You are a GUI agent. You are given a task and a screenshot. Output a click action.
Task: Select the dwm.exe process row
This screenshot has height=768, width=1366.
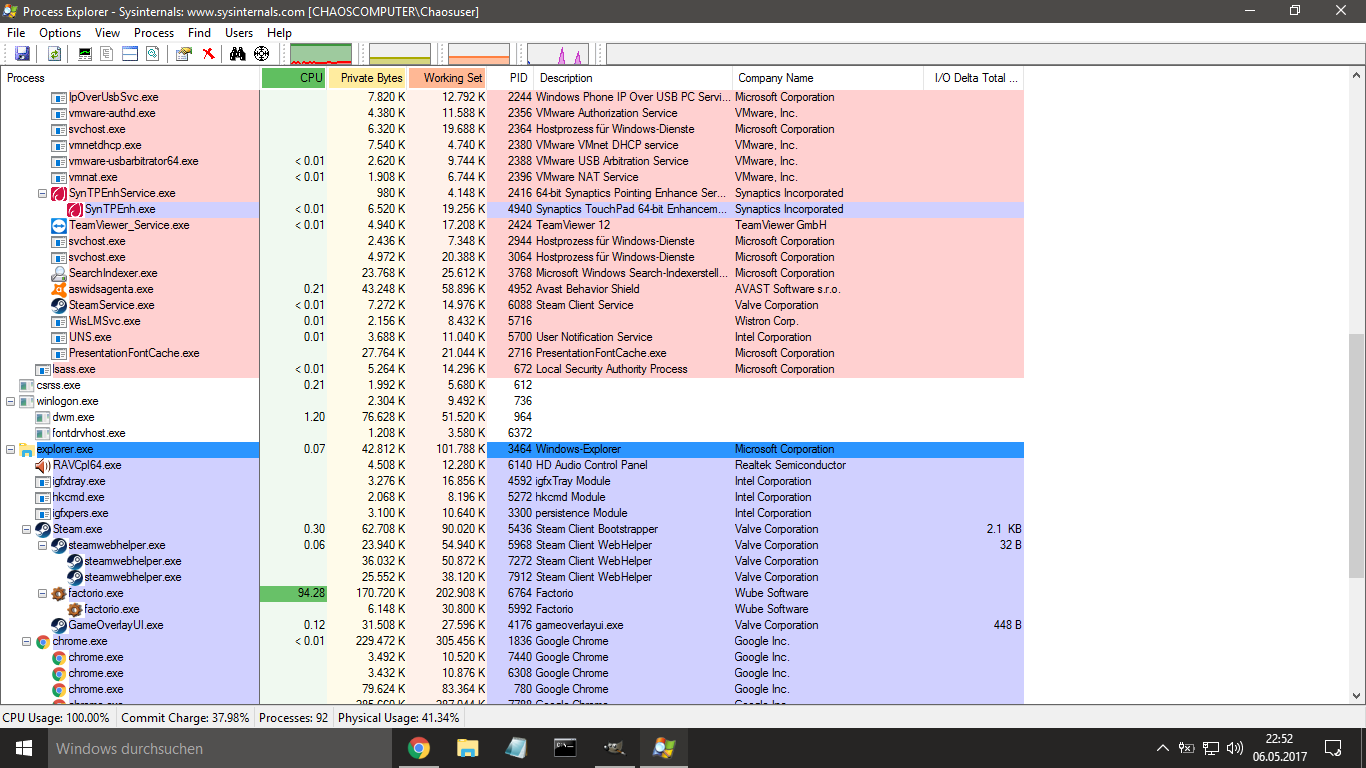[x=512, y=417]
